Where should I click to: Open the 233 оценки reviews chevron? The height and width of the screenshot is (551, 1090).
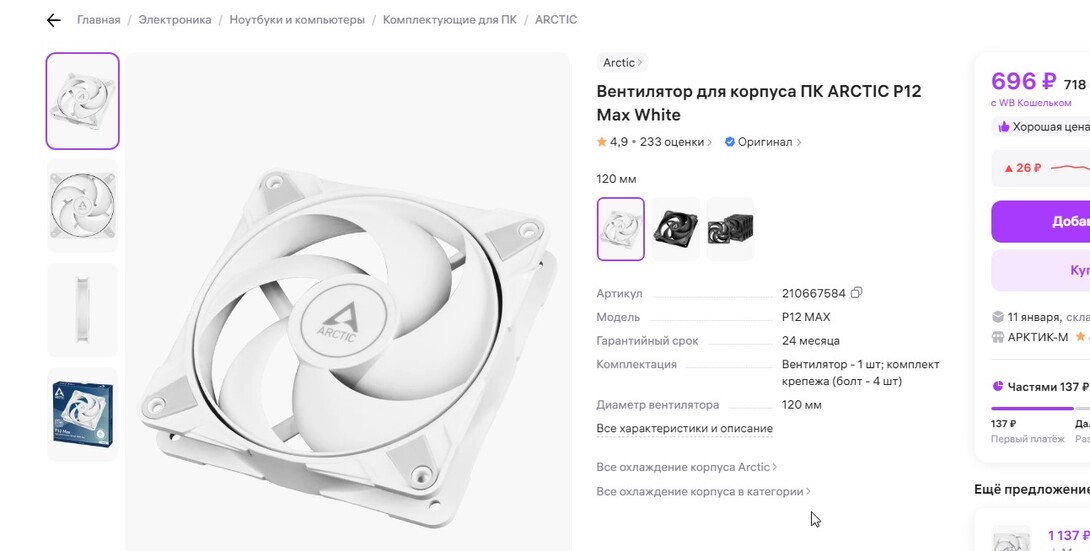[x=710, y=142]
